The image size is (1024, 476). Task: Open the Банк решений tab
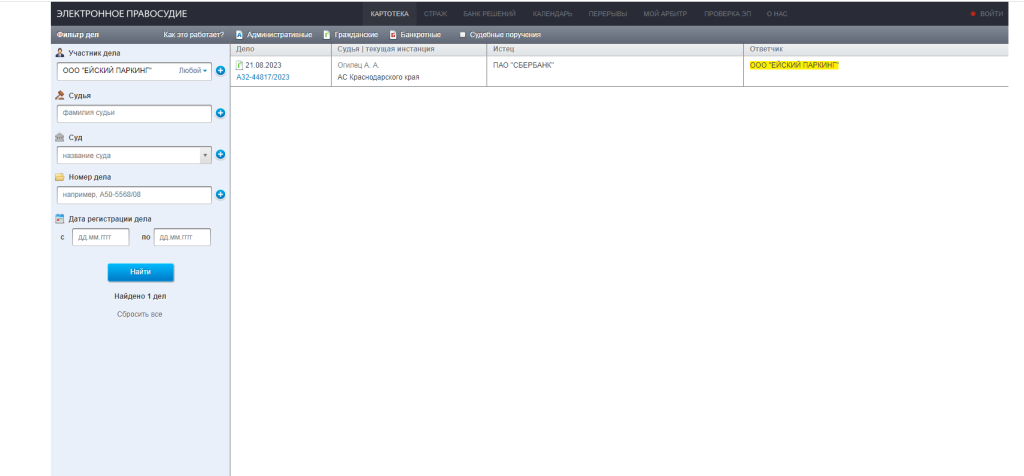click(x=490, y=14)
